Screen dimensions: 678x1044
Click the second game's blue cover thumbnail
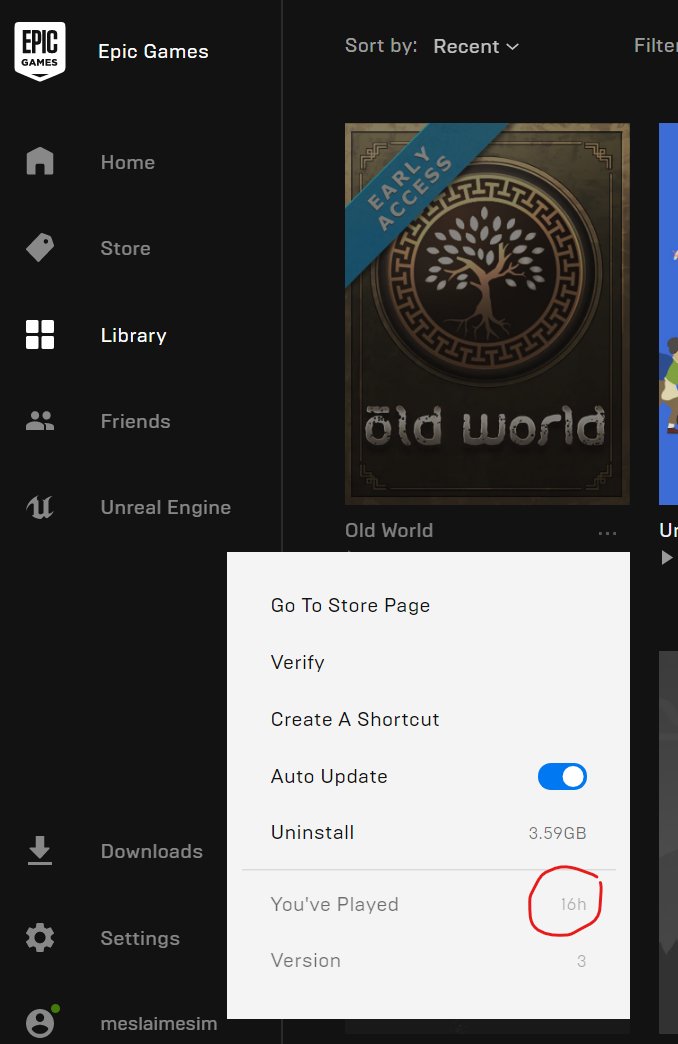pos(668,314)
